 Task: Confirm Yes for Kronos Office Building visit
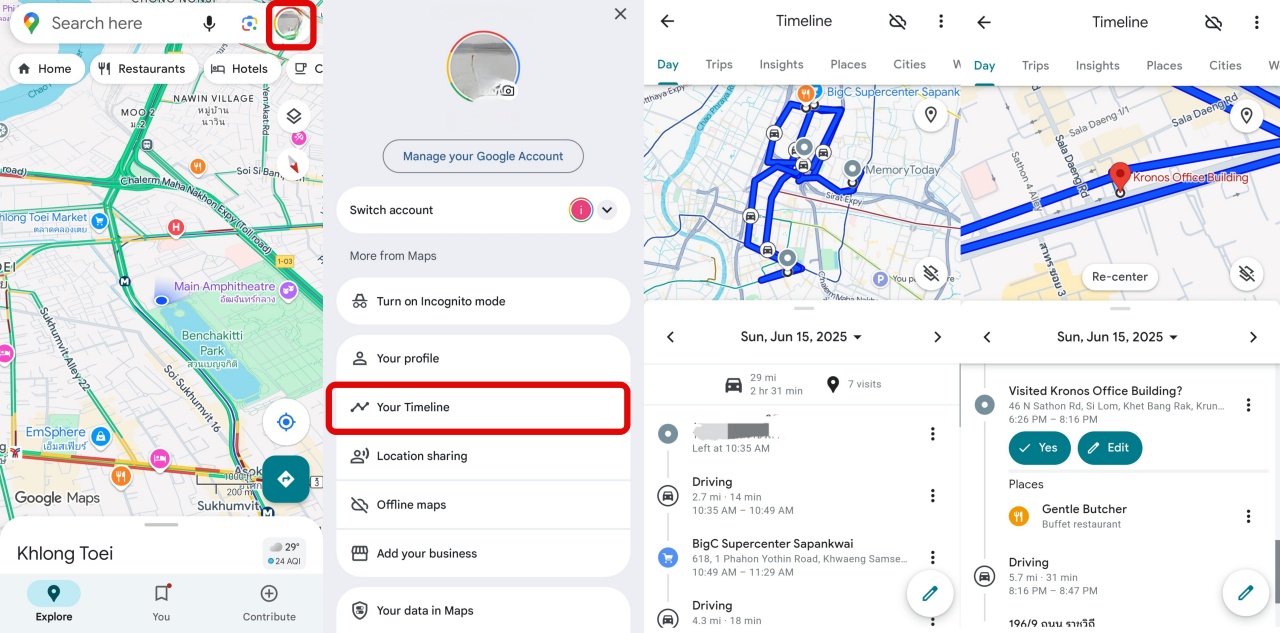point(1038,448)
